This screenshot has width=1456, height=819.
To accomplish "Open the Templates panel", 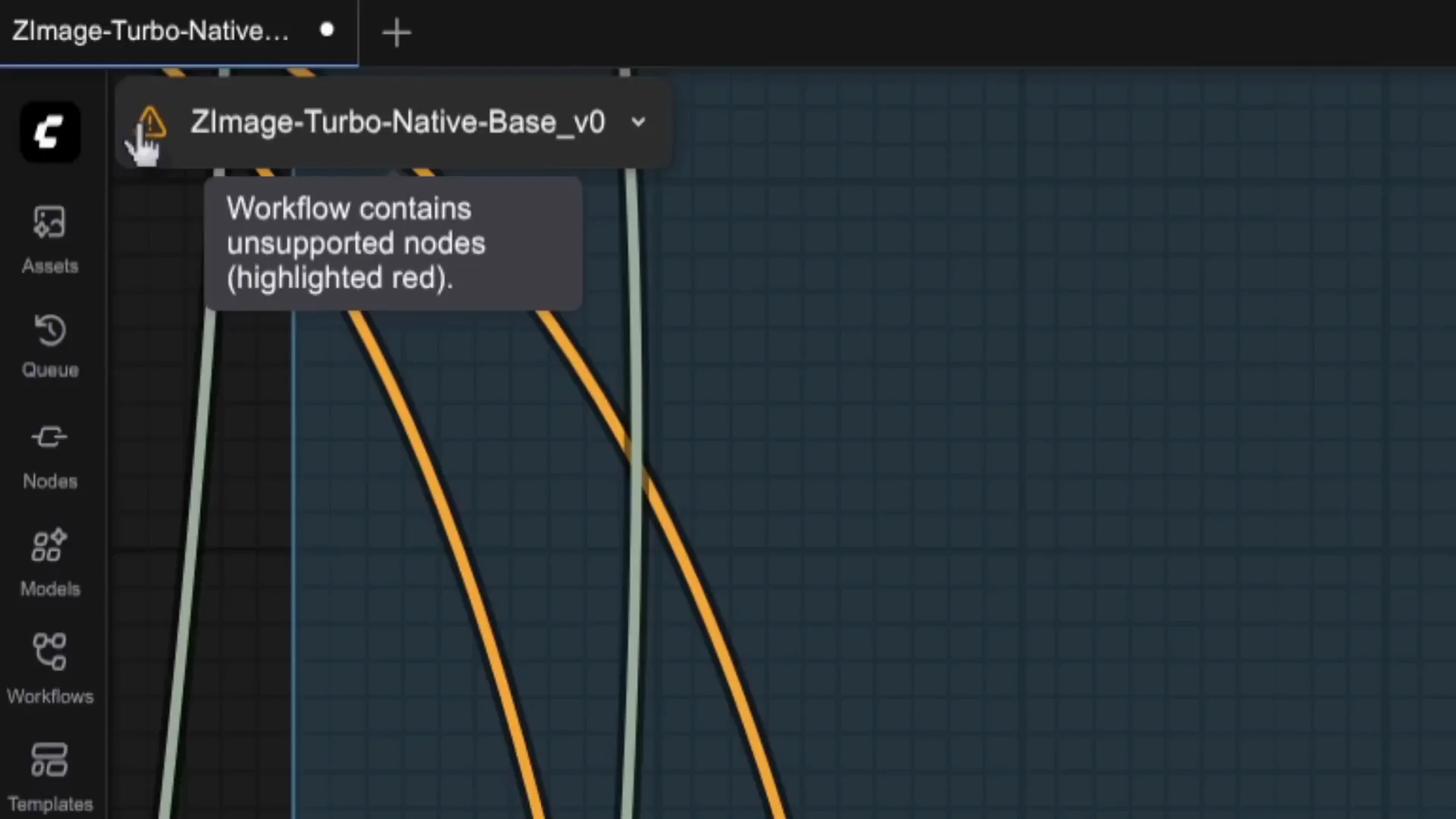I will coord(49,773).
